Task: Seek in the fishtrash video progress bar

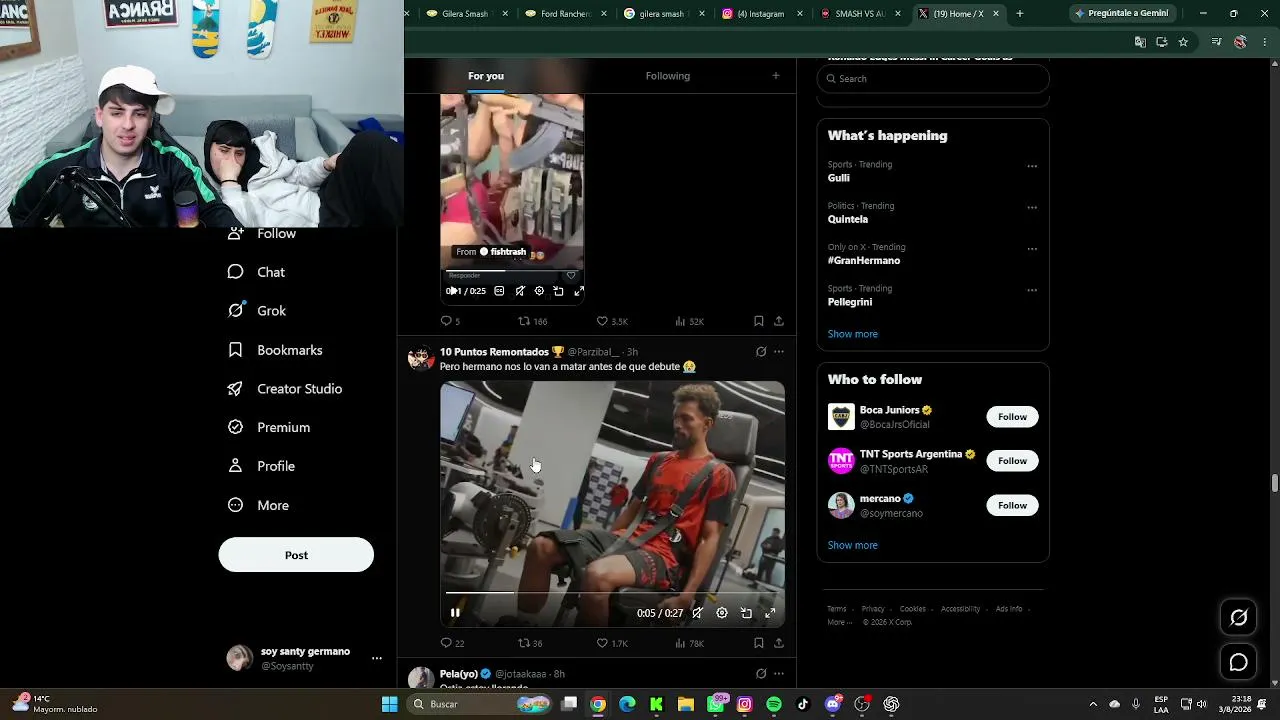Action: click(512, 271)
